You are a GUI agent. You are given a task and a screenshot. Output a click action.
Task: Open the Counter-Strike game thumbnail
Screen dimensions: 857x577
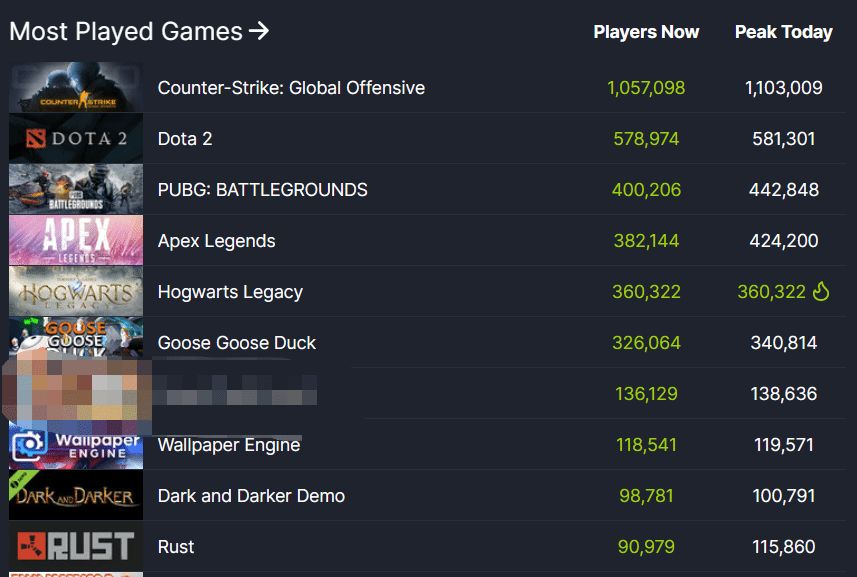(76, 87)
